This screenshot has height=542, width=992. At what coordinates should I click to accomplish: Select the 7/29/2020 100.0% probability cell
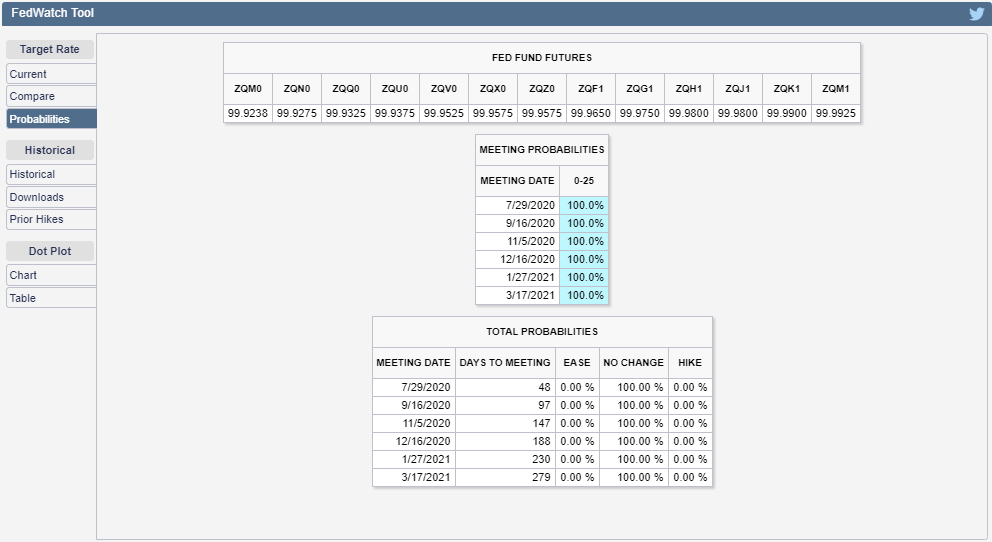(x=585, y=205)
